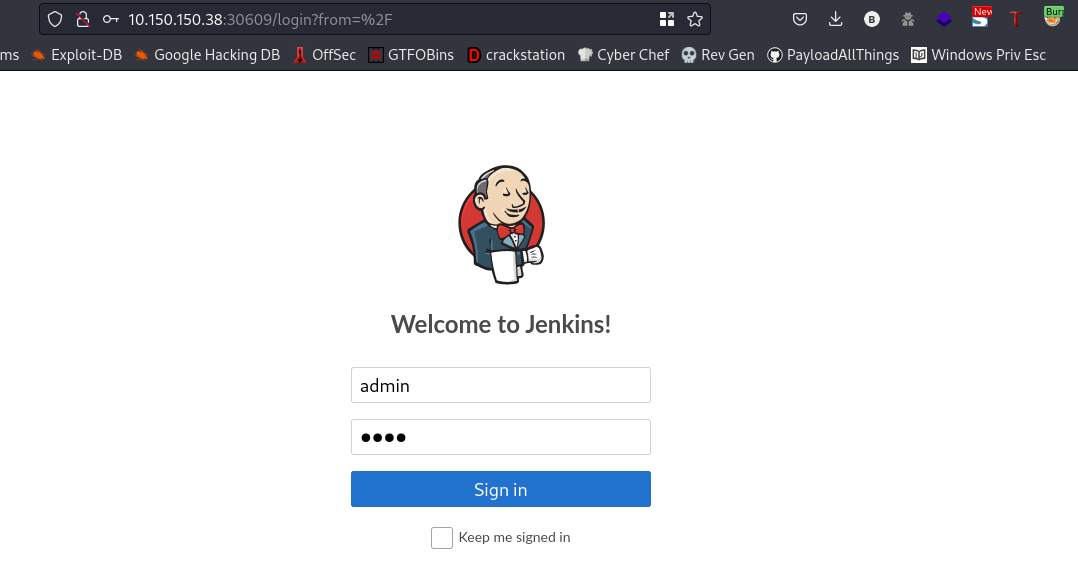
Task: Open the insecure connection padlock info
Action: point(83,19)
